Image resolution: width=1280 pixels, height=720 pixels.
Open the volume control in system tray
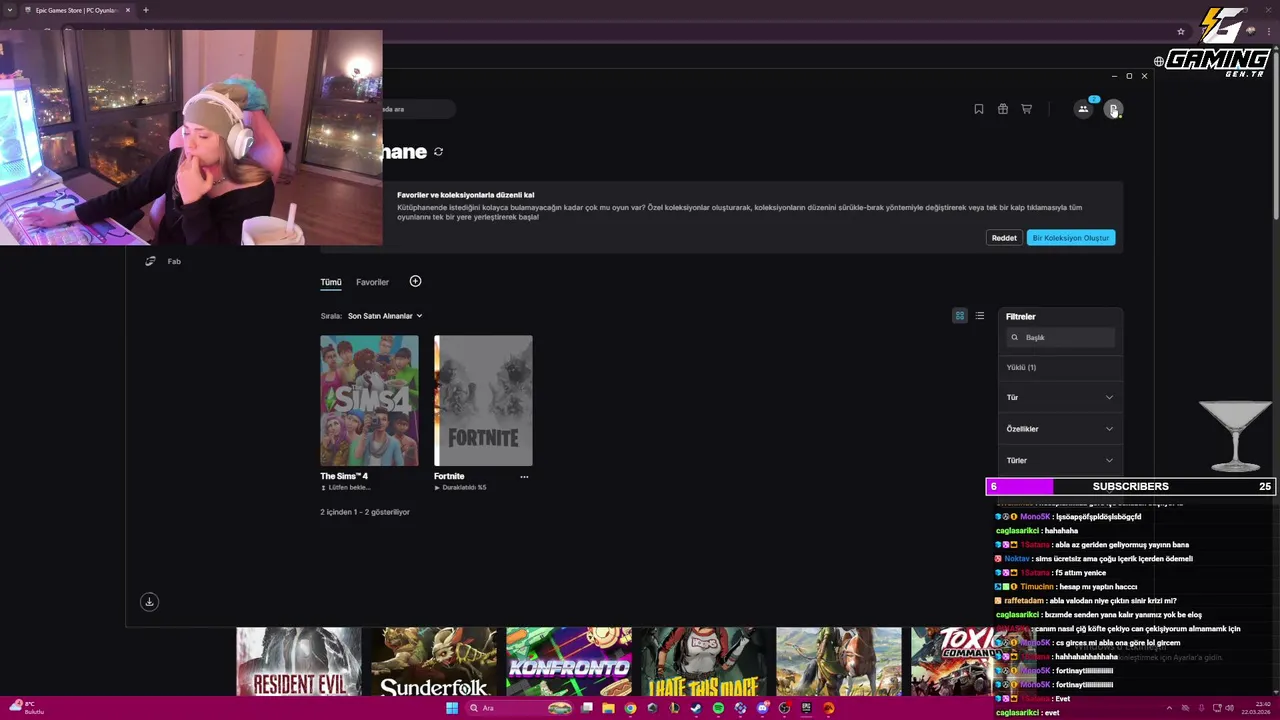click(x=1230, y=708)
